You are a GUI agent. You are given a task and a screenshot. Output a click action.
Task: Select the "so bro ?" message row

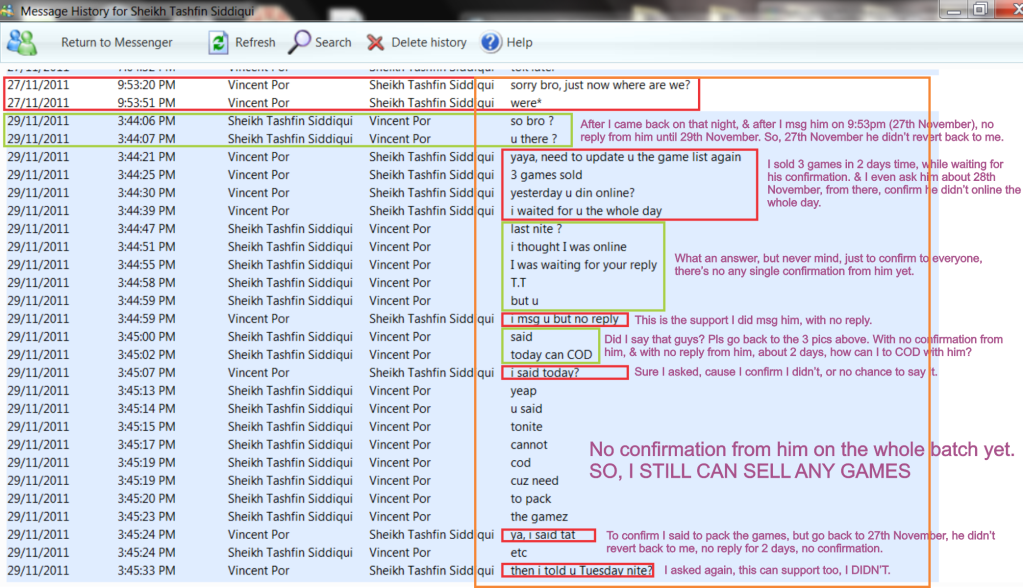[532, 121]
